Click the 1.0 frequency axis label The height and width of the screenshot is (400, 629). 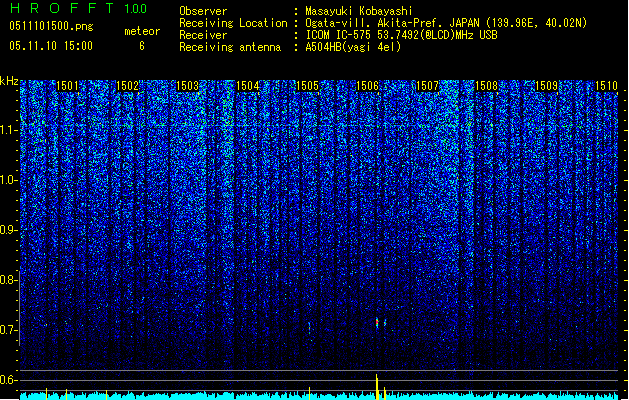click(x=9, y=180)
